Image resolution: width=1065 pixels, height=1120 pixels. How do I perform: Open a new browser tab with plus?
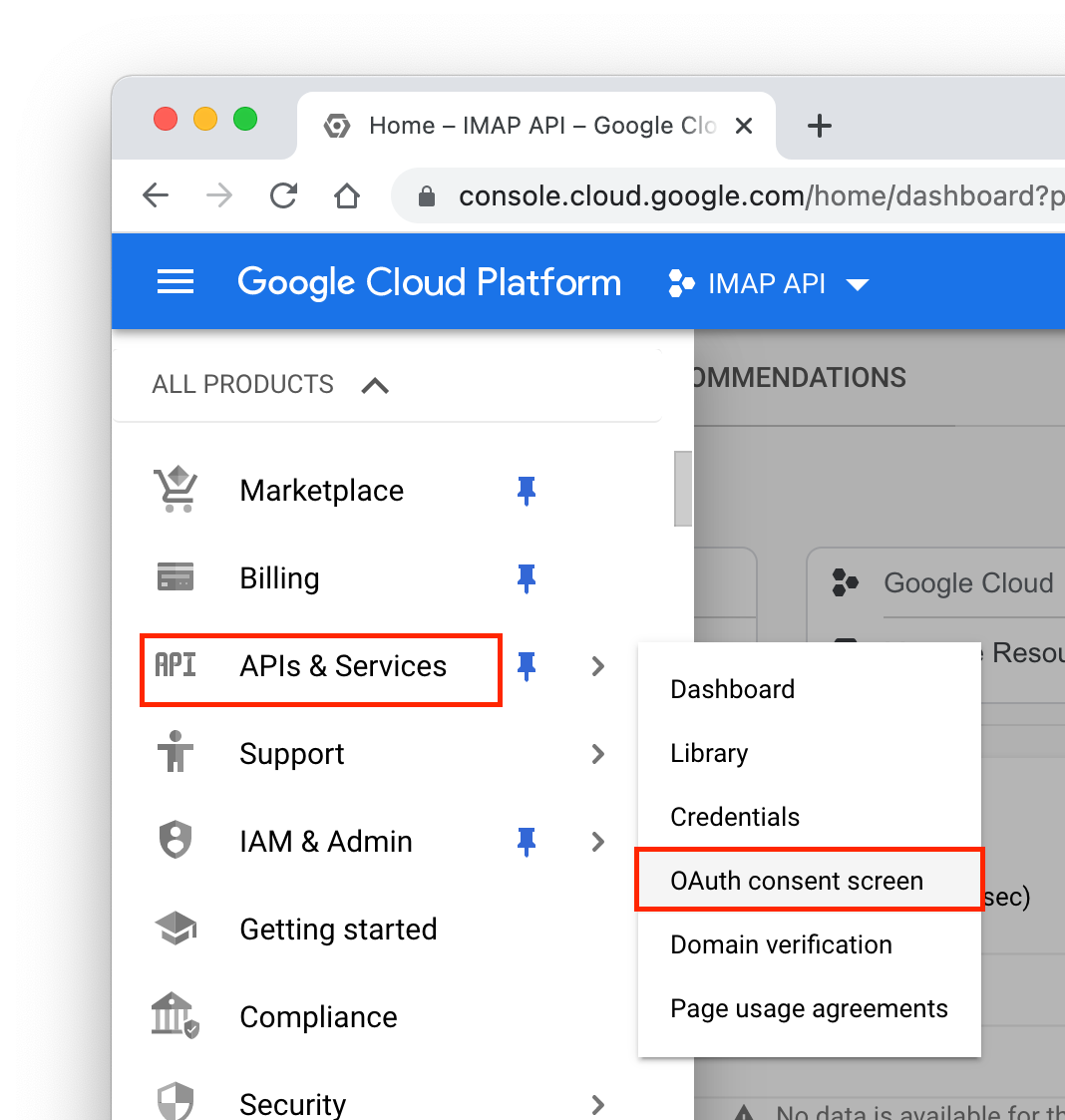820,126
